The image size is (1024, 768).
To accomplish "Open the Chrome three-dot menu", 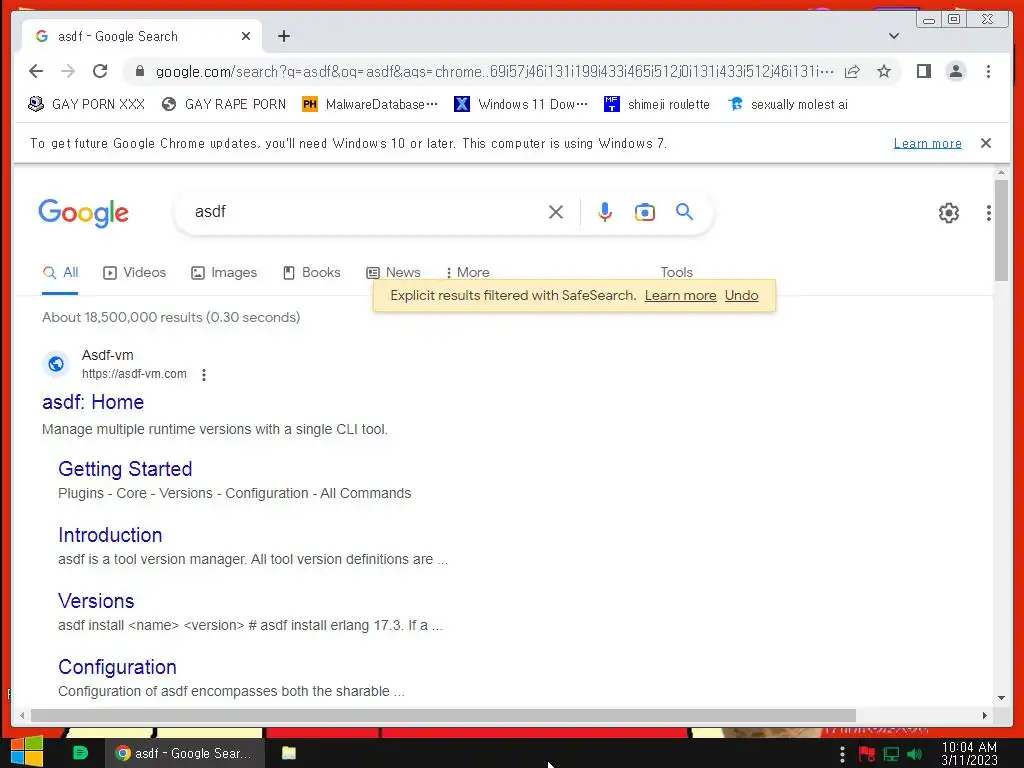I will click(x=988, y=71).
